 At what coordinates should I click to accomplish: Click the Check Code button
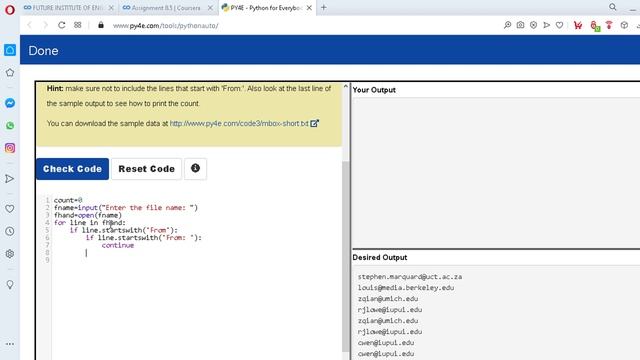pyautogui.click(x=73, y=169)
